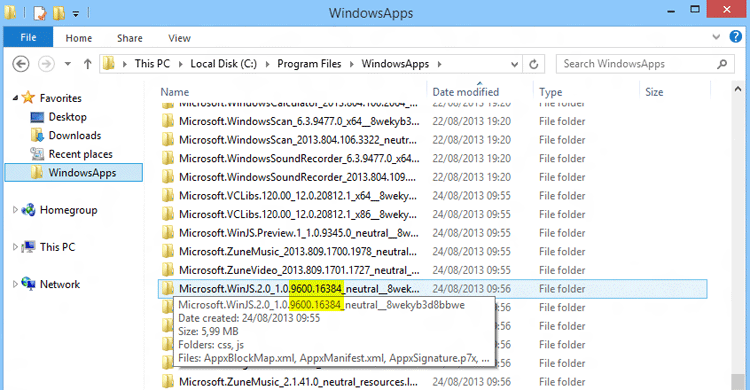Expand the address bar history dropdown

pos(514,64)
